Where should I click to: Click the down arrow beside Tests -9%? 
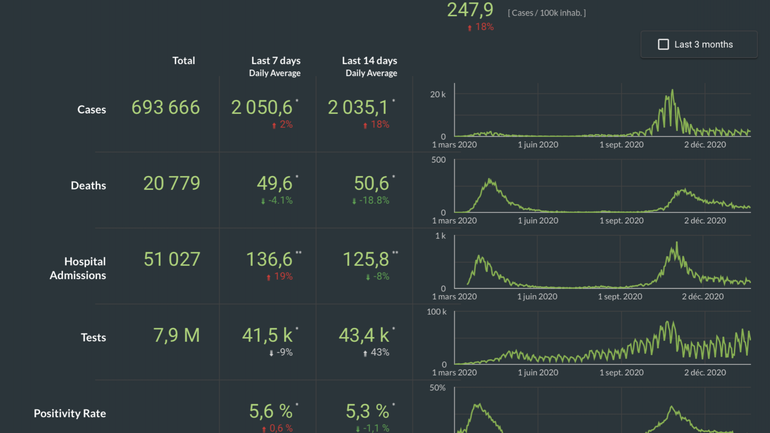(x=271, y=353)
